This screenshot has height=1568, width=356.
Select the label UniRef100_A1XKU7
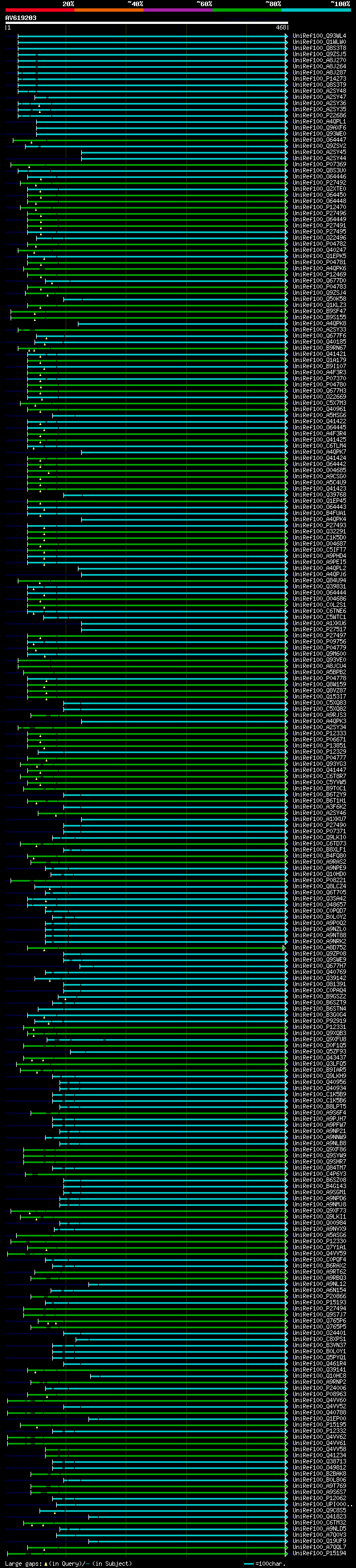coord(319,819)
